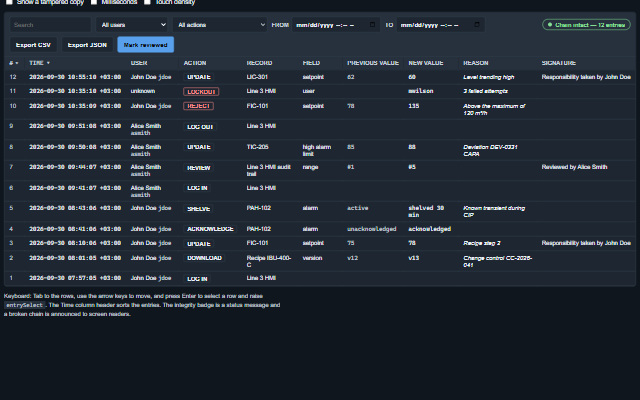
Task: Select the ACKNOWLEDGE action badge
Action: click(x=210, y=229)
